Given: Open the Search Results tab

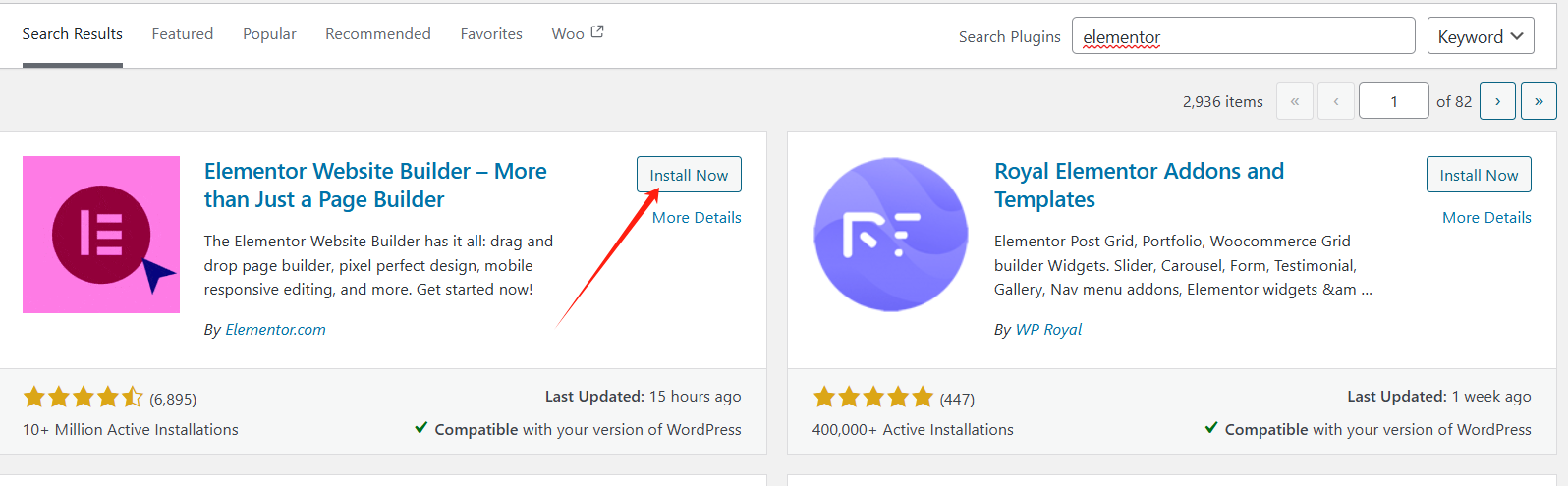Looking at the screenshot, I should (x=73, y=34).
